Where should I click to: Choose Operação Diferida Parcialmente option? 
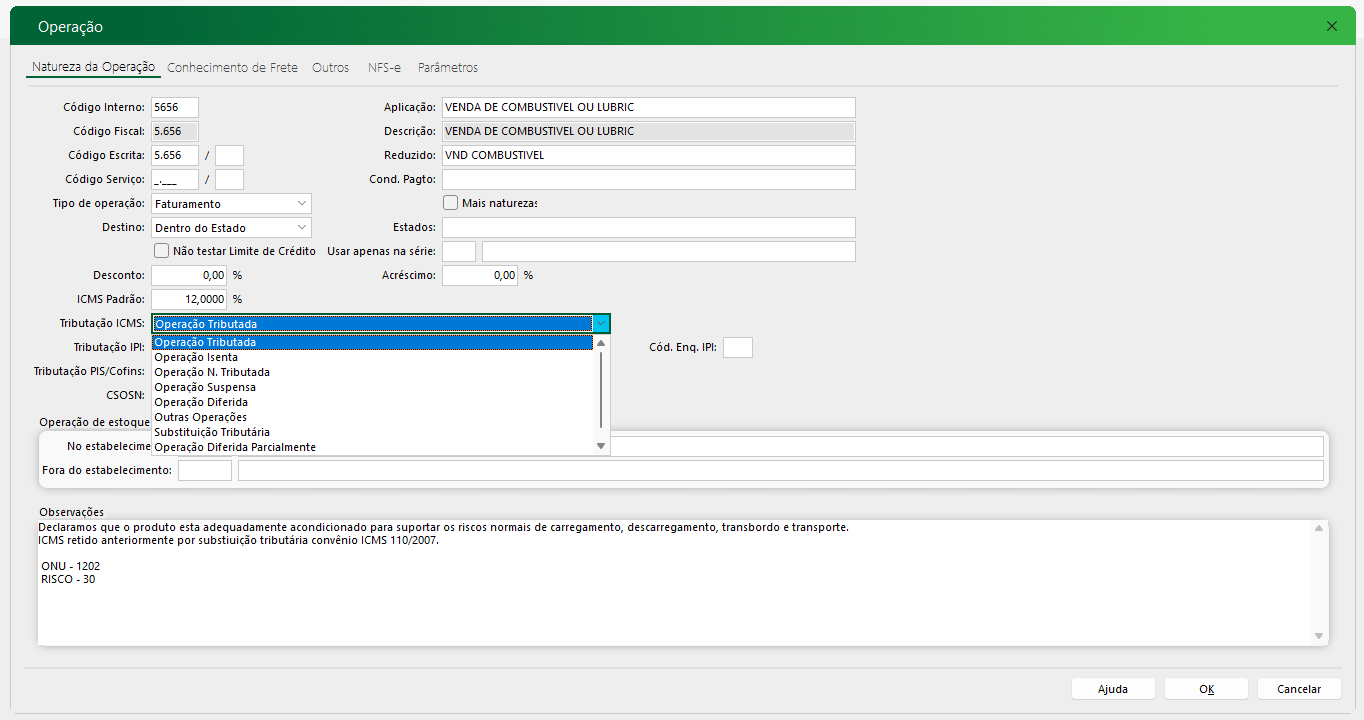tap(372, 447)
